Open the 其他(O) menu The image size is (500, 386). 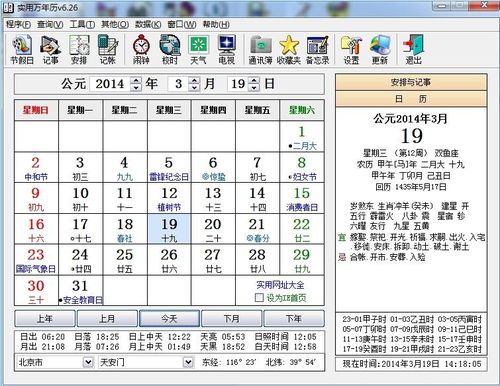(x=115, y=24)
